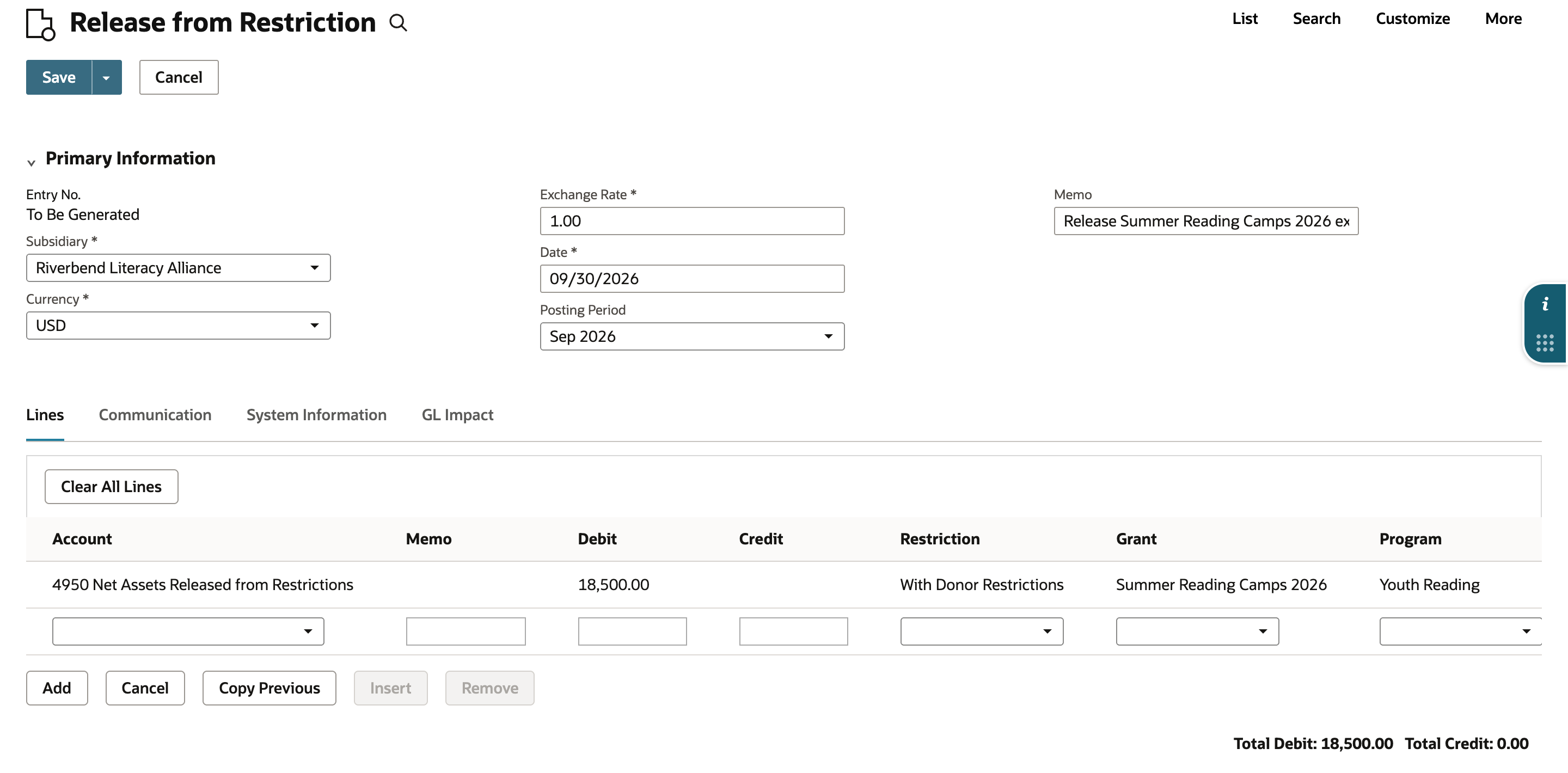Image resolution: width=1568 pixels, height=773 pixels.
Task: Click the Youth Reading program cell
Action: tap(1429, 584)
